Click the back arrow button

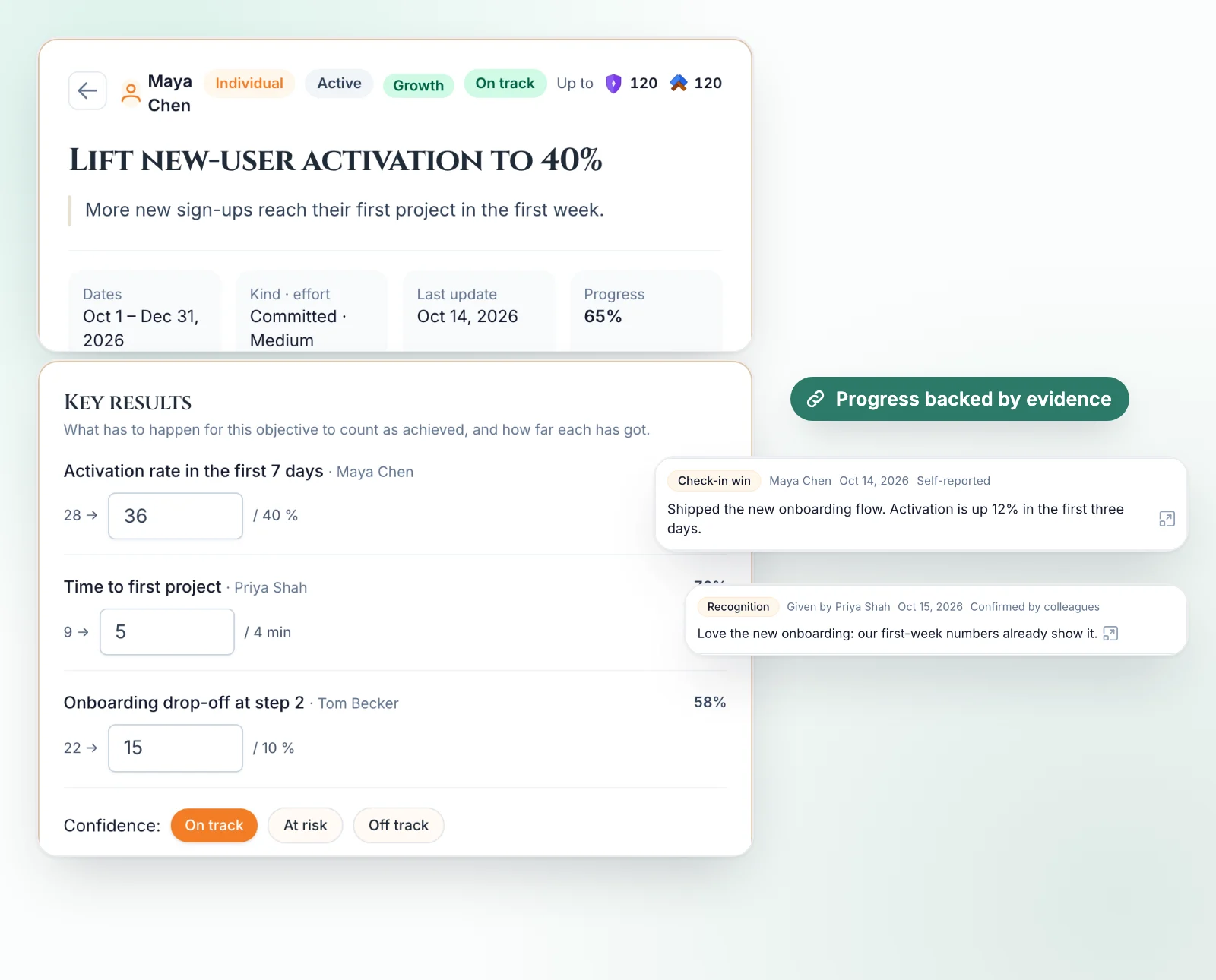87,91
